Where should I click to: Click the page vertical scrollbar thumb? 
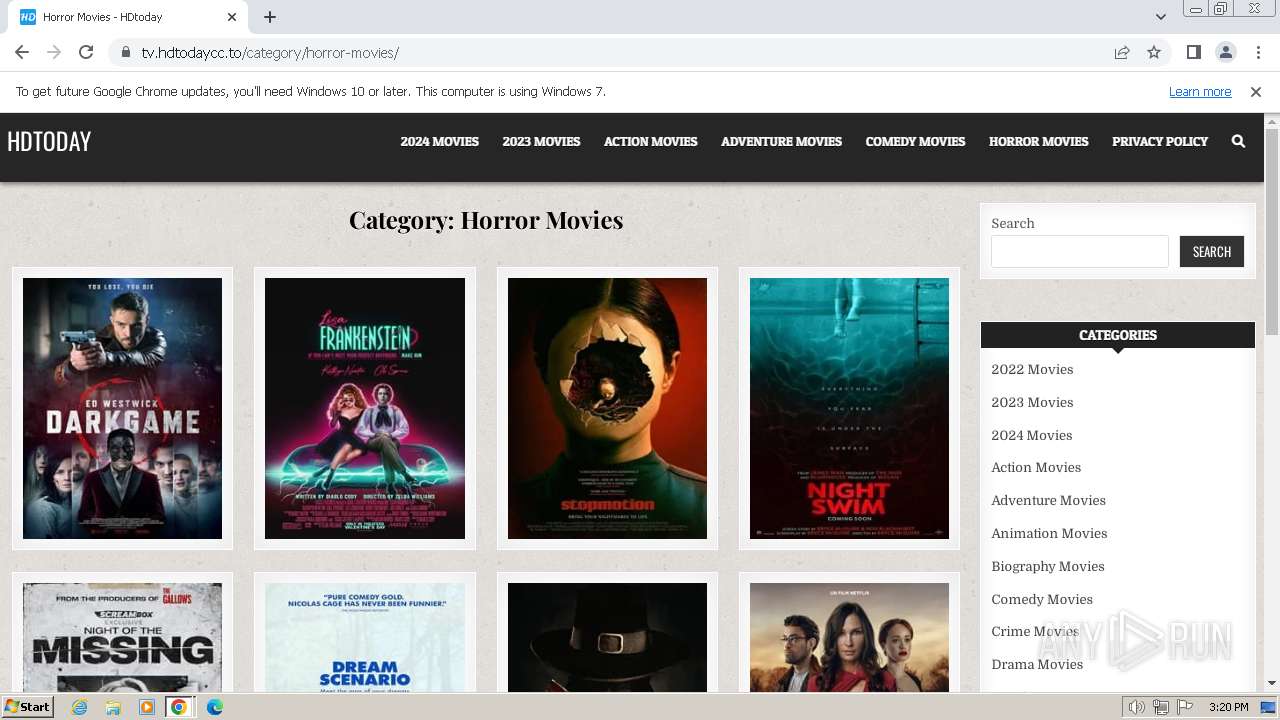click(x=1272, y=230)
